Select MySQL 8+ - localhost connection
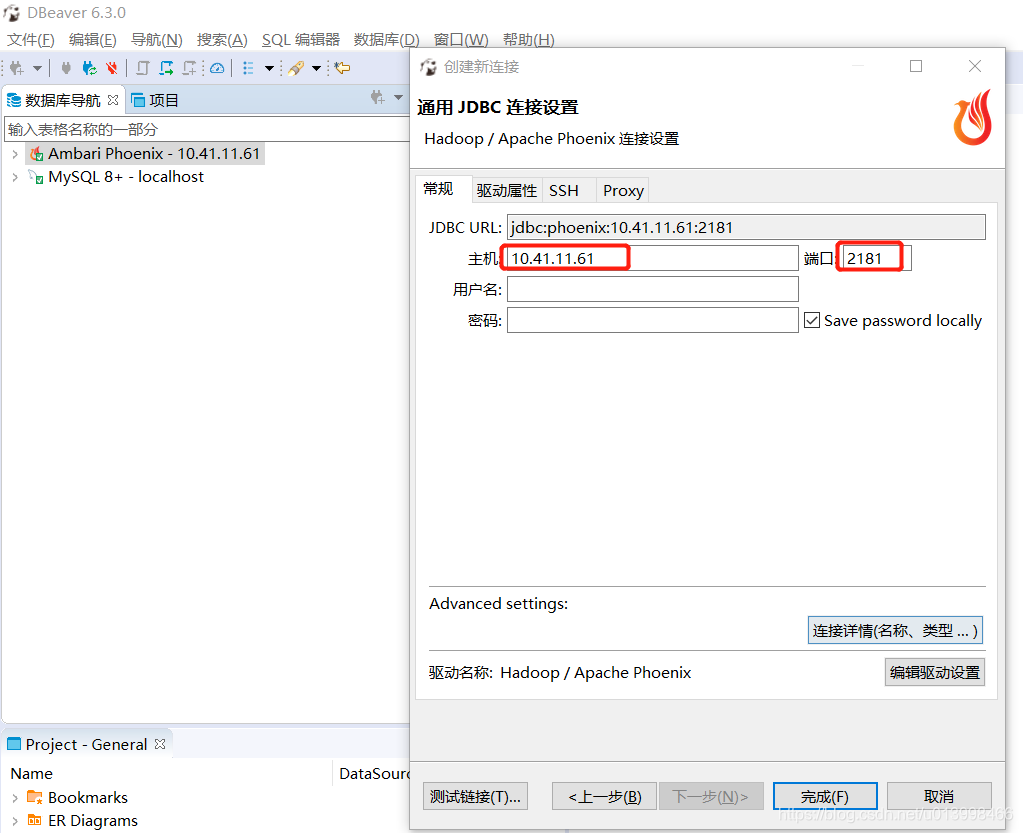 point(126,177)
